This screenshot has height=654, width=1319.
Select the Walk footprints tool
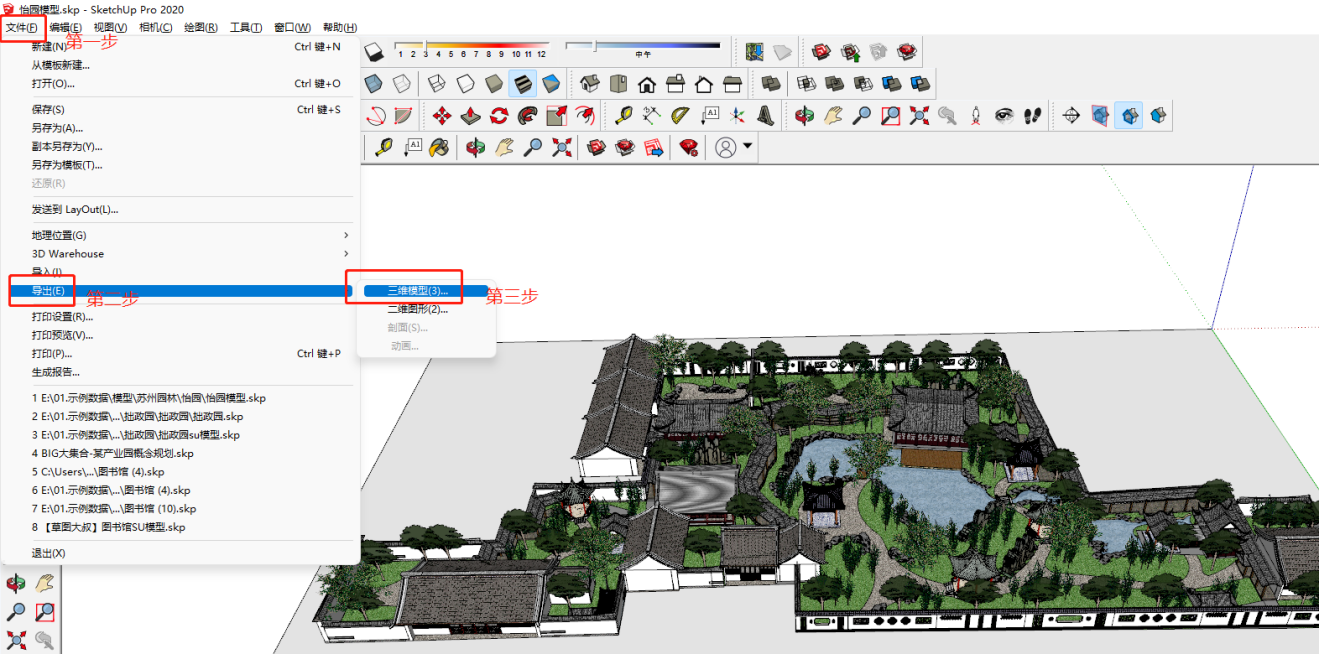1033,116
